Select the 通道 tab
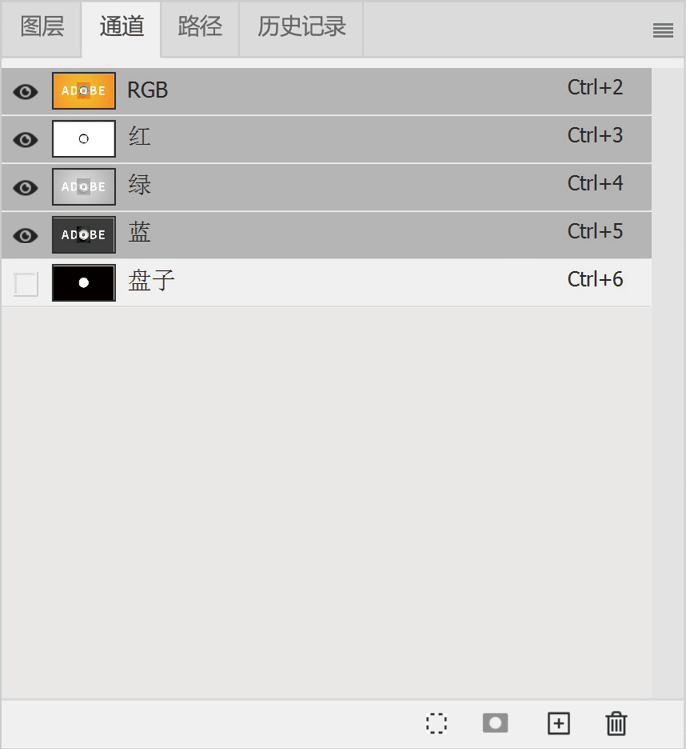Viewport: 686px width, 749px height. point(121,27)
